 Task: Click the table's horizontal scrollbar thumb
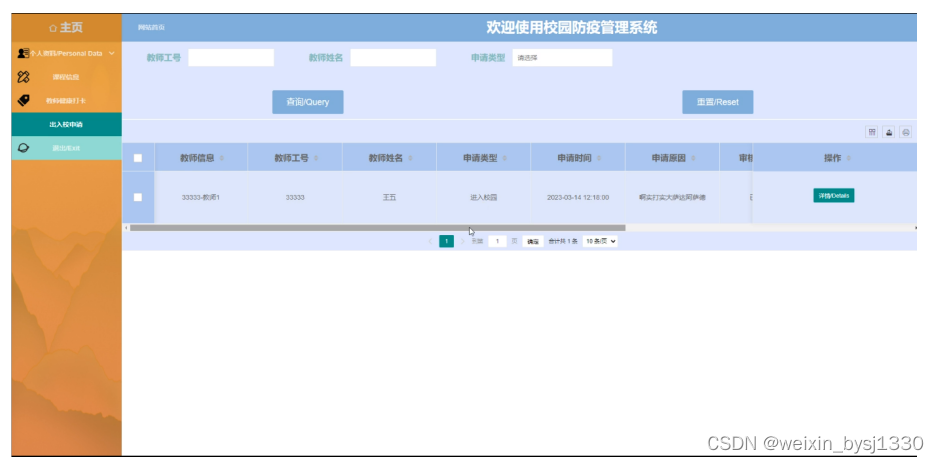[x=377, y=228]
